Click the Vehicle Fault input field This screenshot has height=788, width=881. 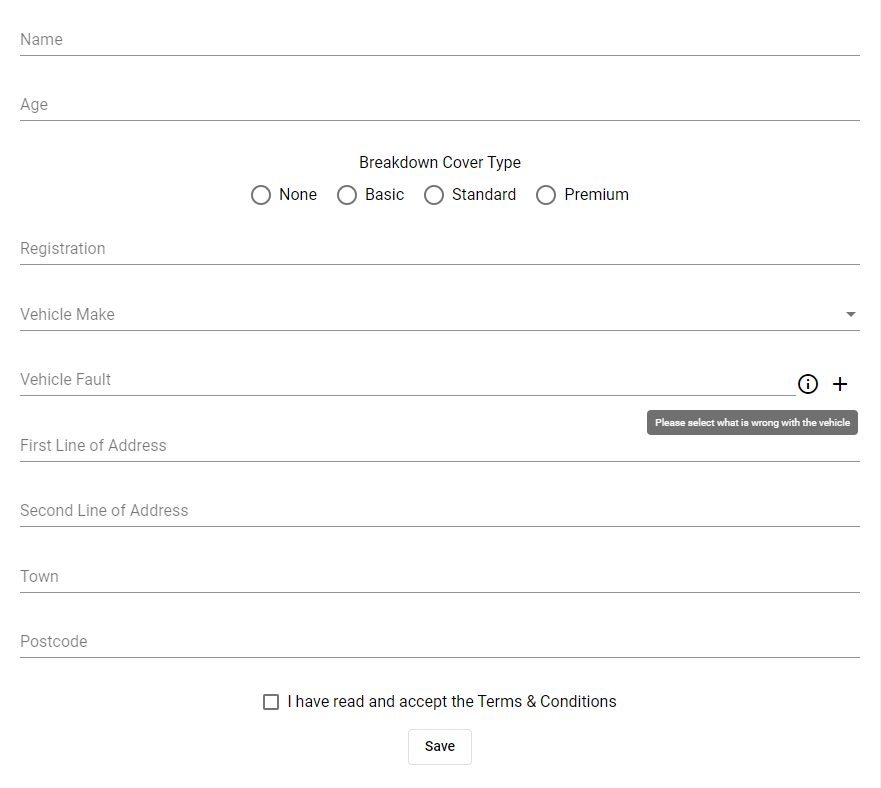408,380
